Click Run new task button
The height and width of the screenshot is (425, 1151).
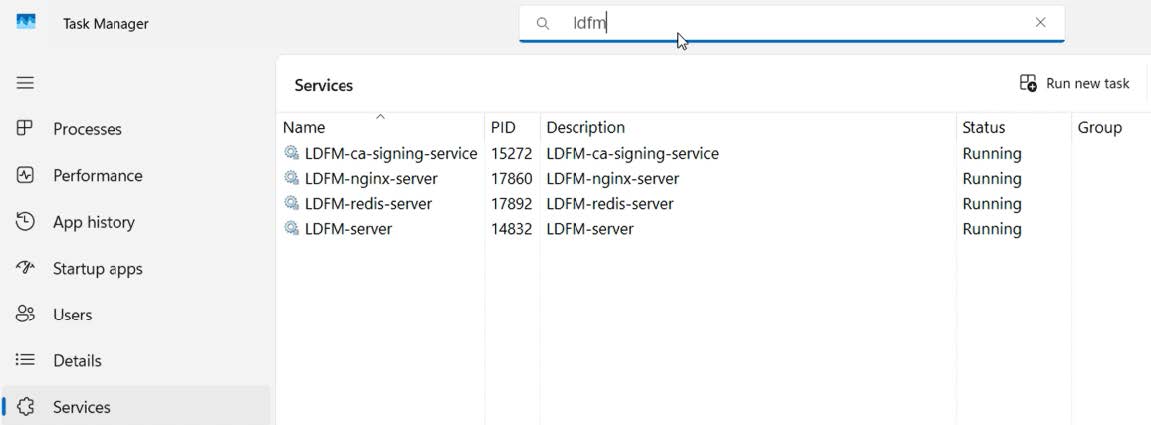point(1074,84)
